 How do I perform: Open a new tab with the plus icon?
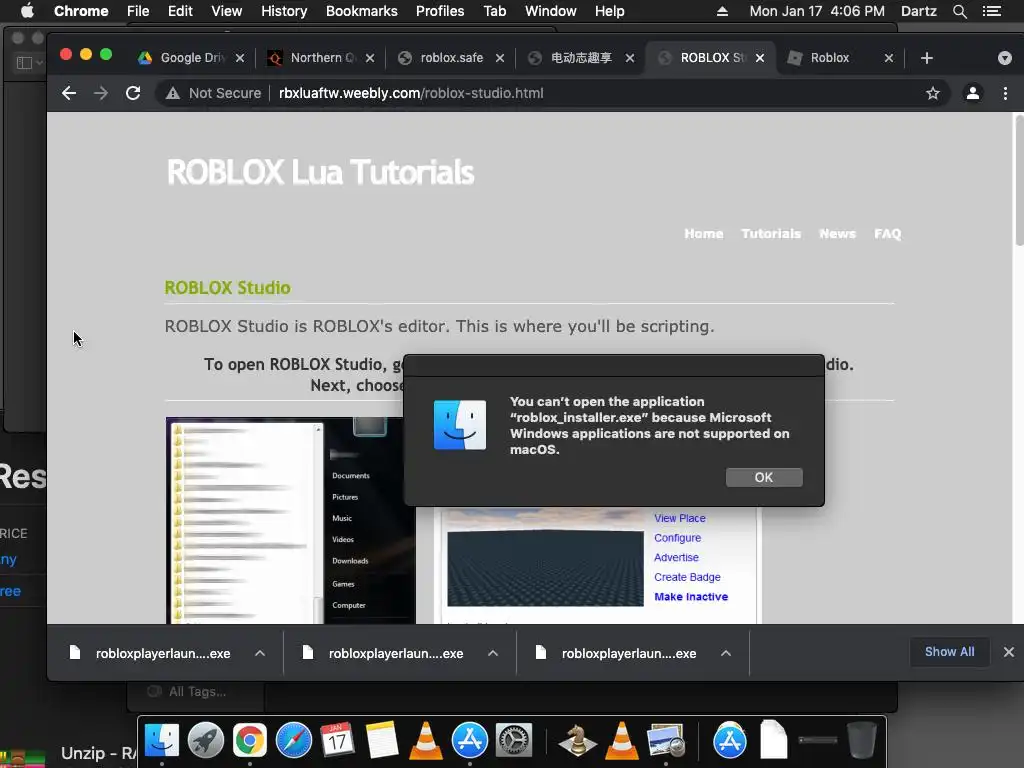click(927, 58)
